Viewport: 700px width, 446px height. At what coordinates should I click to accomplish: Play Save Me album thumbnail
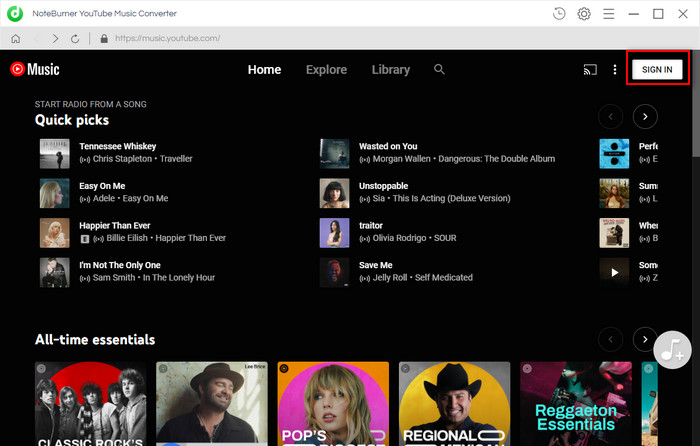(334, 272)
